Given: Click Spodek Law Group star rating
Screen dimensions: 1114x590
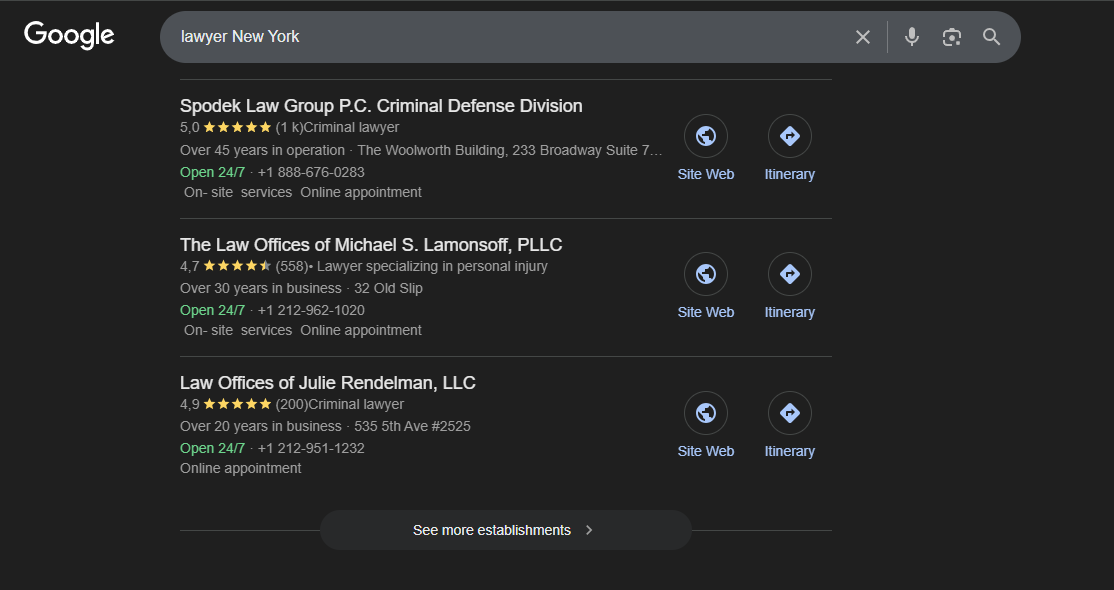Looking at the screenshot, I should (237, 128).
